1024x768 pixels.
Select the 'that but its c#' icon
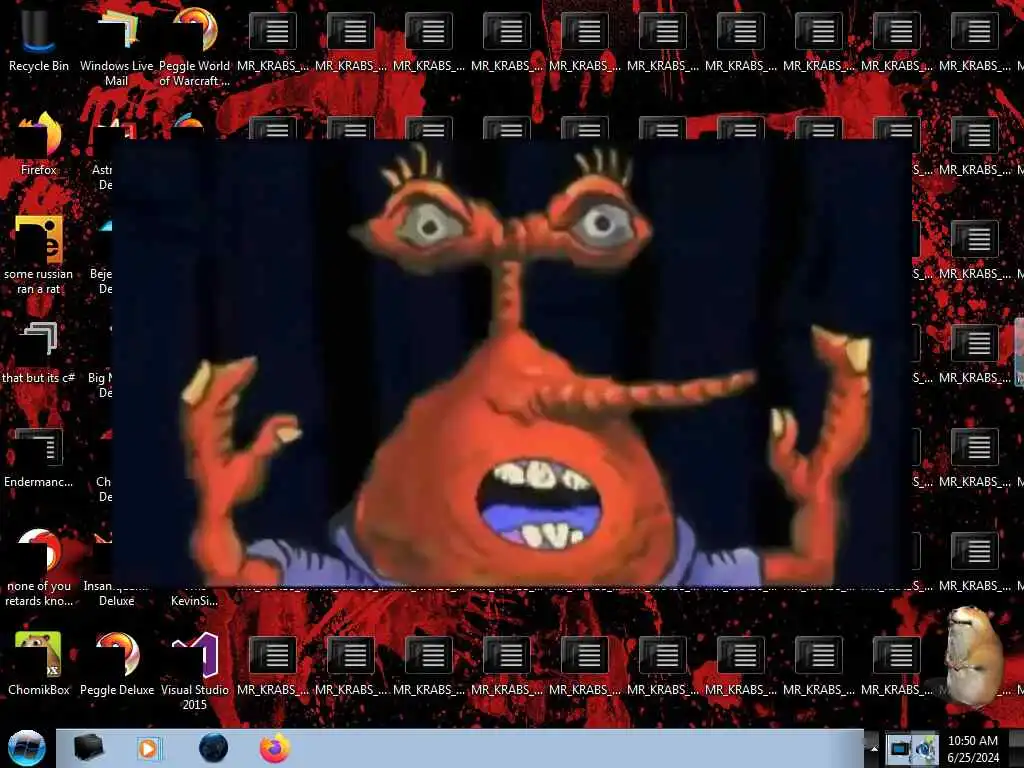point(38,353)
